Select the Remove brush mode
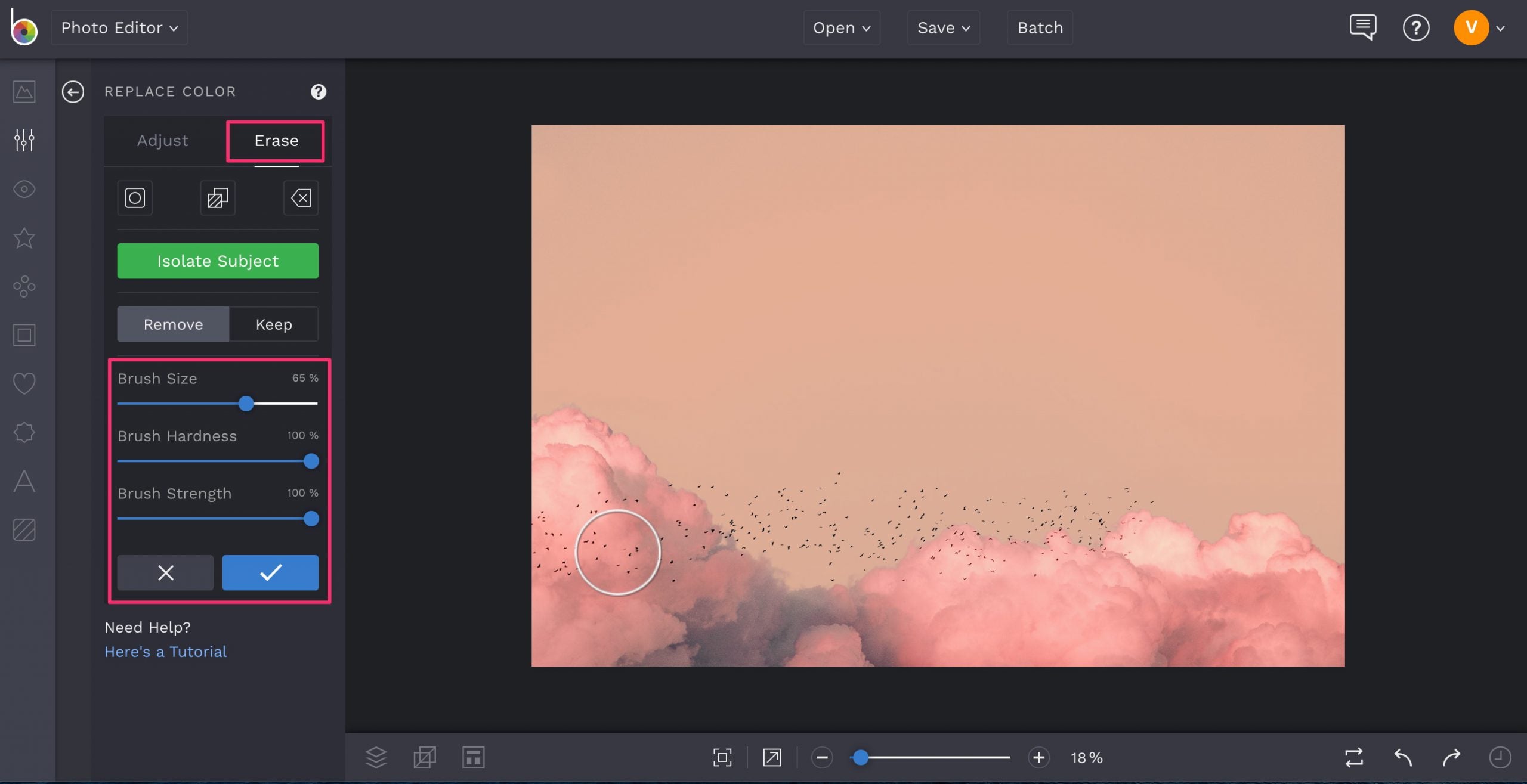Viewport: 1527px width, 784px height. point(172,323)
